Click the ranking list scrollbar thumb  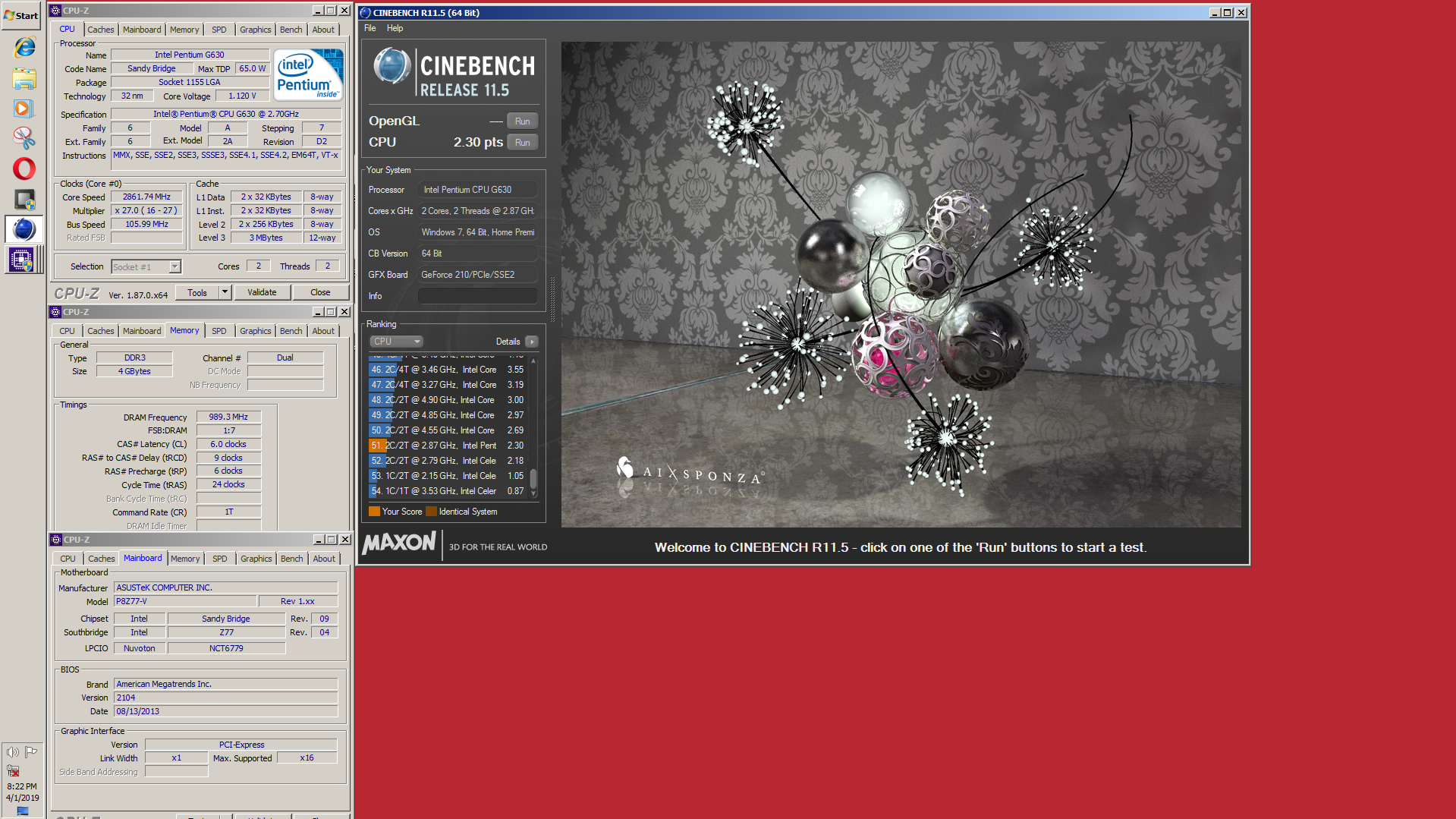pyautogui.click(x=533, y=478)
